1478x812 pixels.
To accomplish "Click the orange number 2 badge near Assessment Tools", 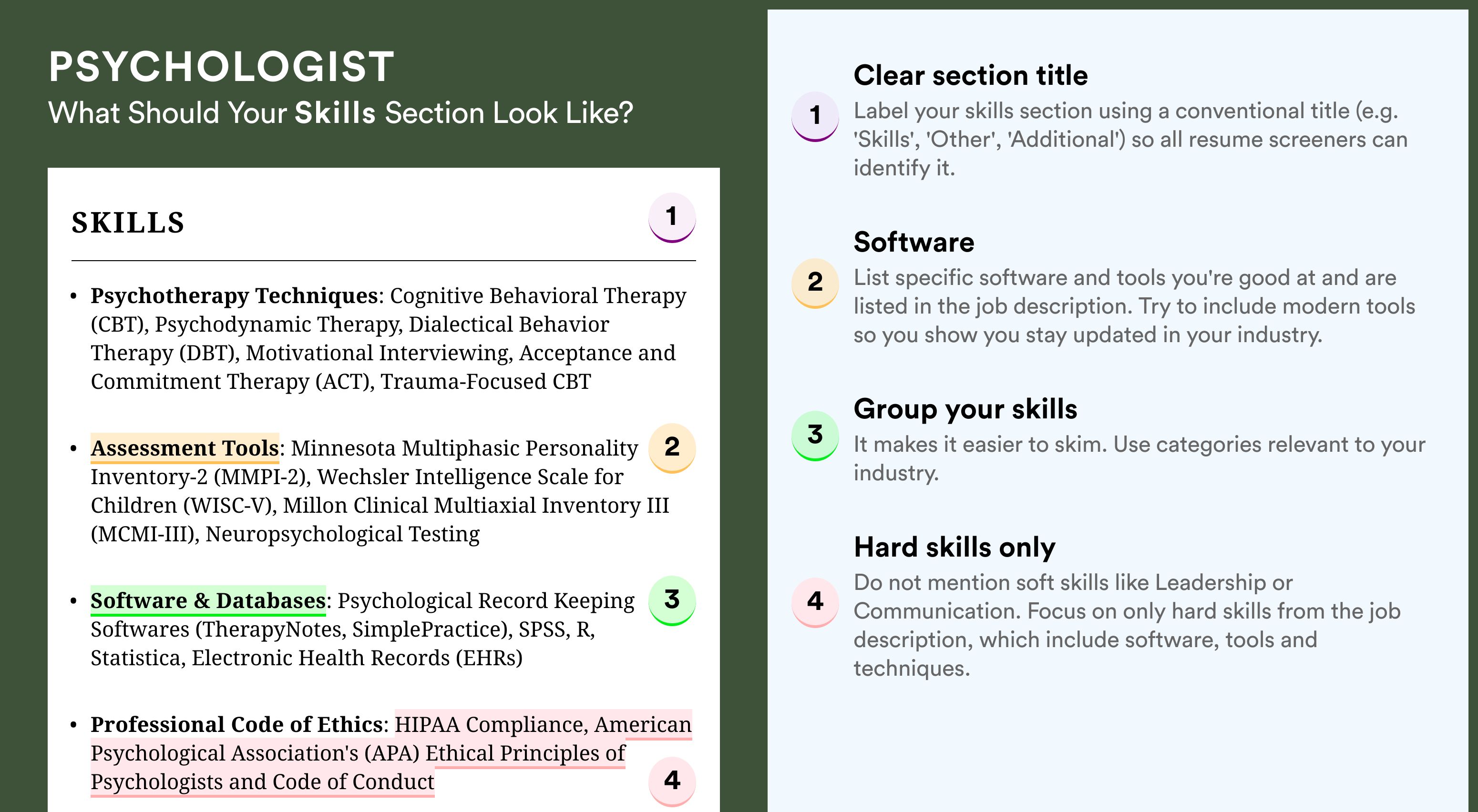I will pos(672,448).
